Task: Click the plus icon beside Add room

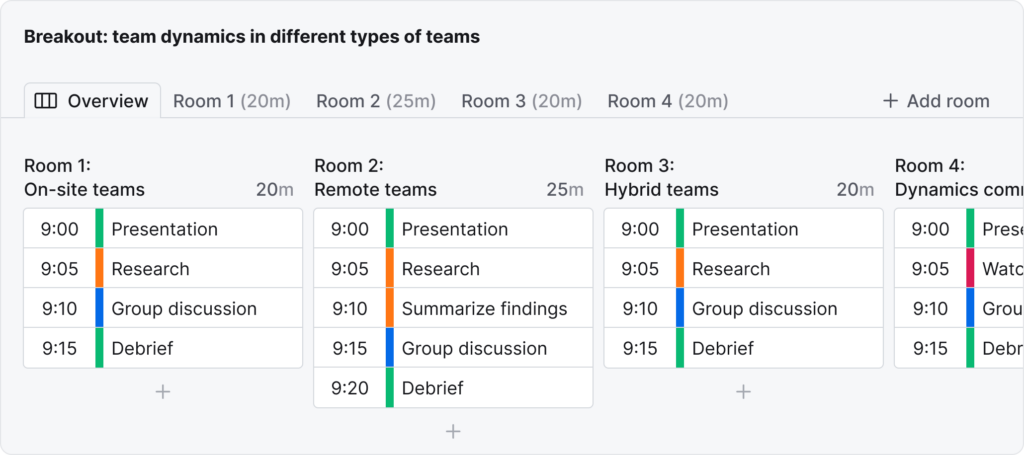Action: click(890, 101)
